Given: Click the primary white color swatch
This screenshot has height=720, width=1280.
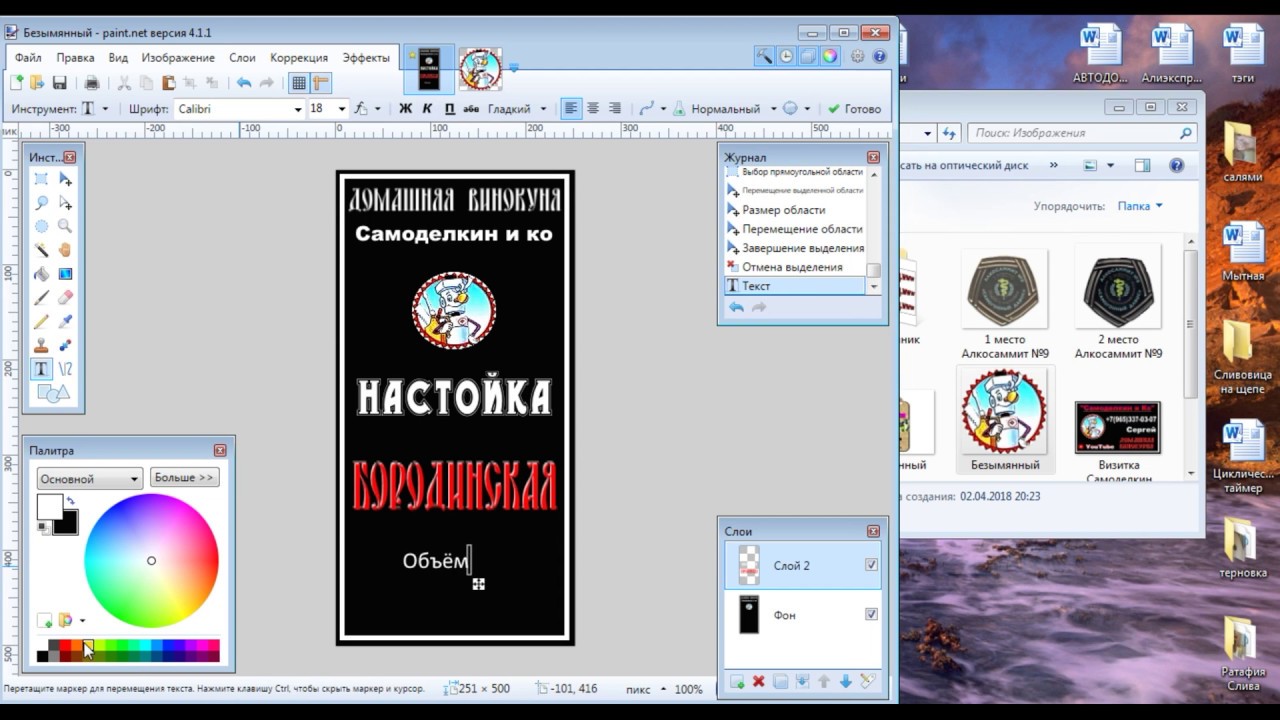Looking at the screenshot, I should [49, 507].
